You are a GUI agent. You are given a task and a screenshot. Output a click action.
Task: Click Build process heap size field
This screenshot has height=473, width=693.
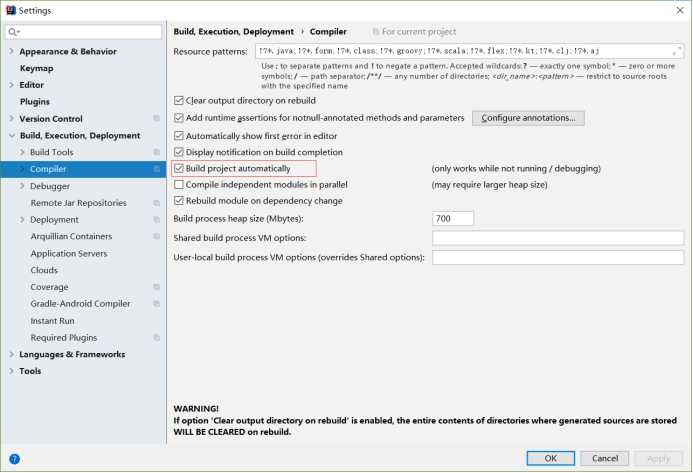(x=453, y=218)
